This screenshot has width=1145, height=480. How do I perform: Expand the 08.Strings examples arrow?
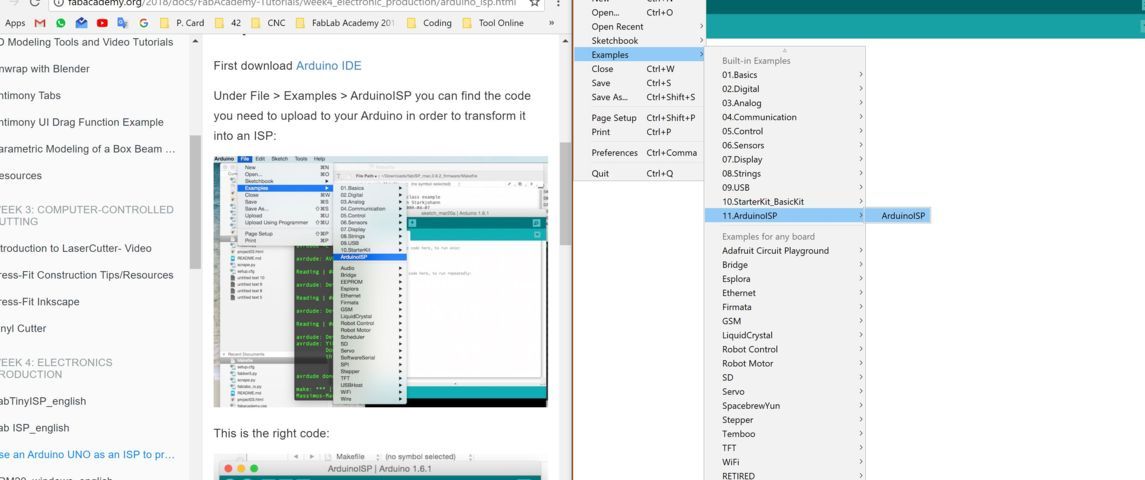click(x=861, y=174)
